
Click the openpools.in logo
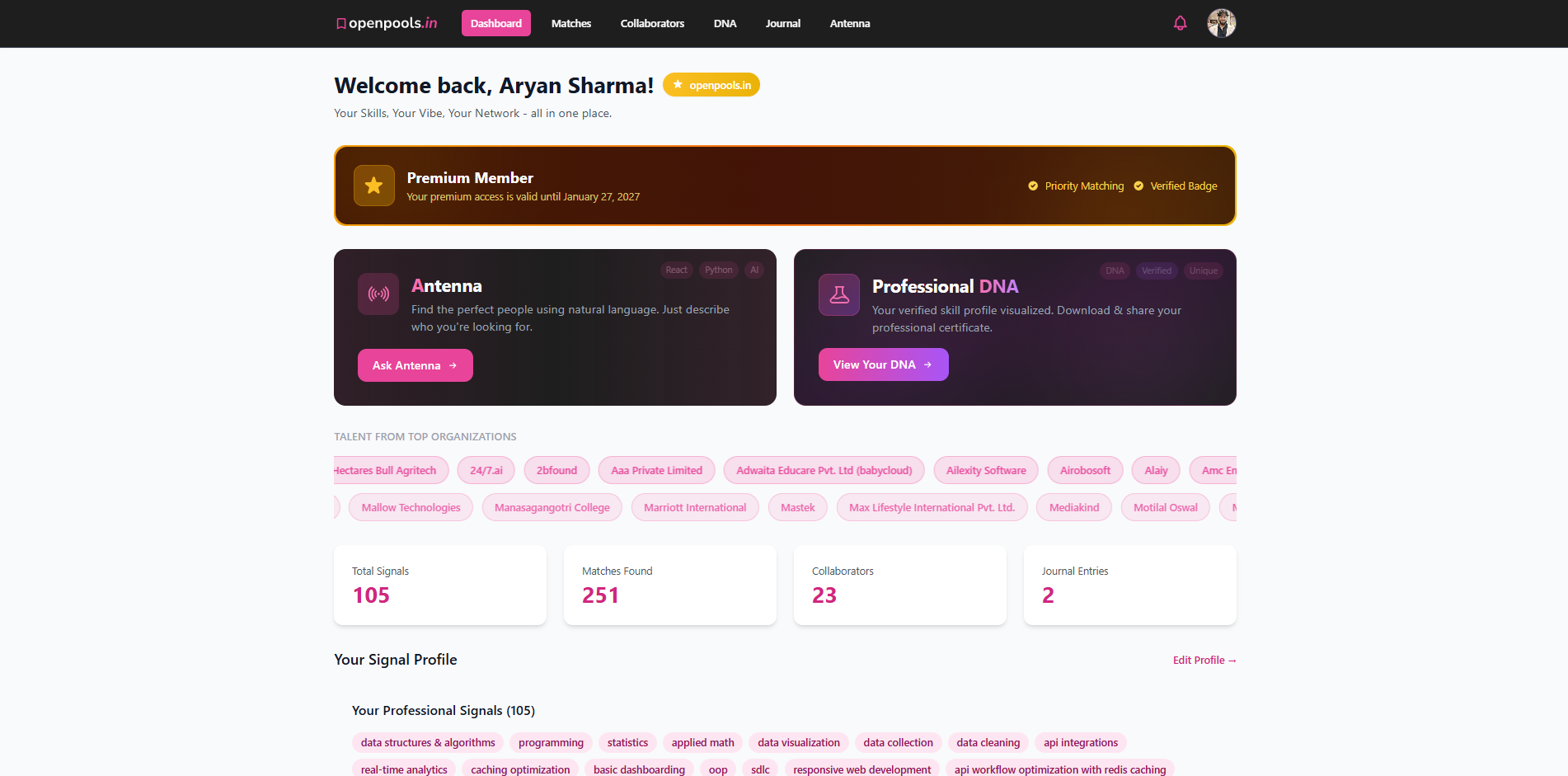(x=386, y=23)
